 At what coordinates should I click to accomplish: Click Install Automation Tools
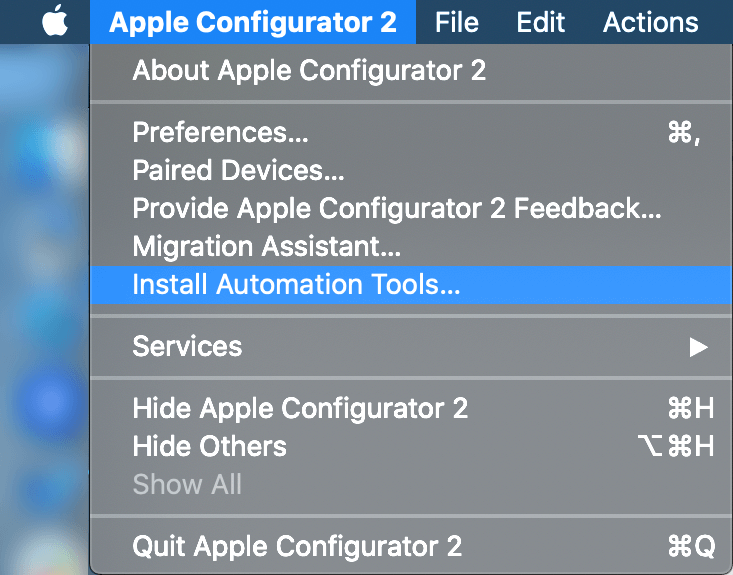tap(296, 285)
